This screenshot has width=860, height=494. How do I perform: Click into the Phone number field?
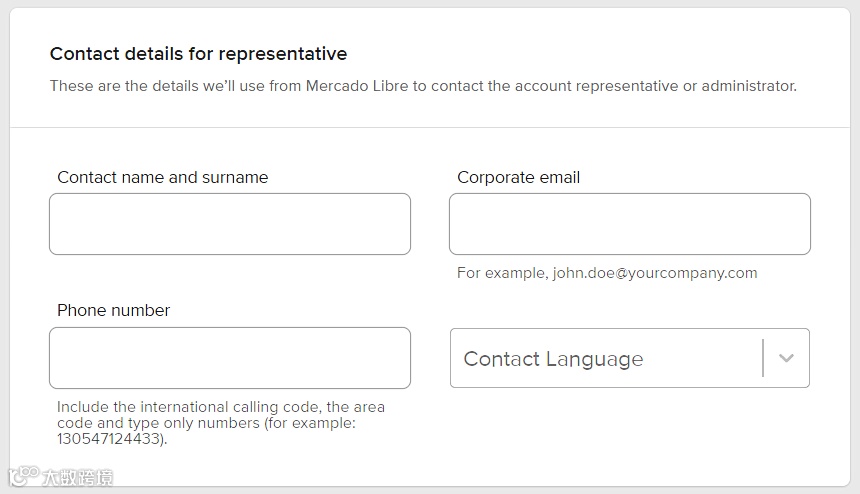point(230,358)
